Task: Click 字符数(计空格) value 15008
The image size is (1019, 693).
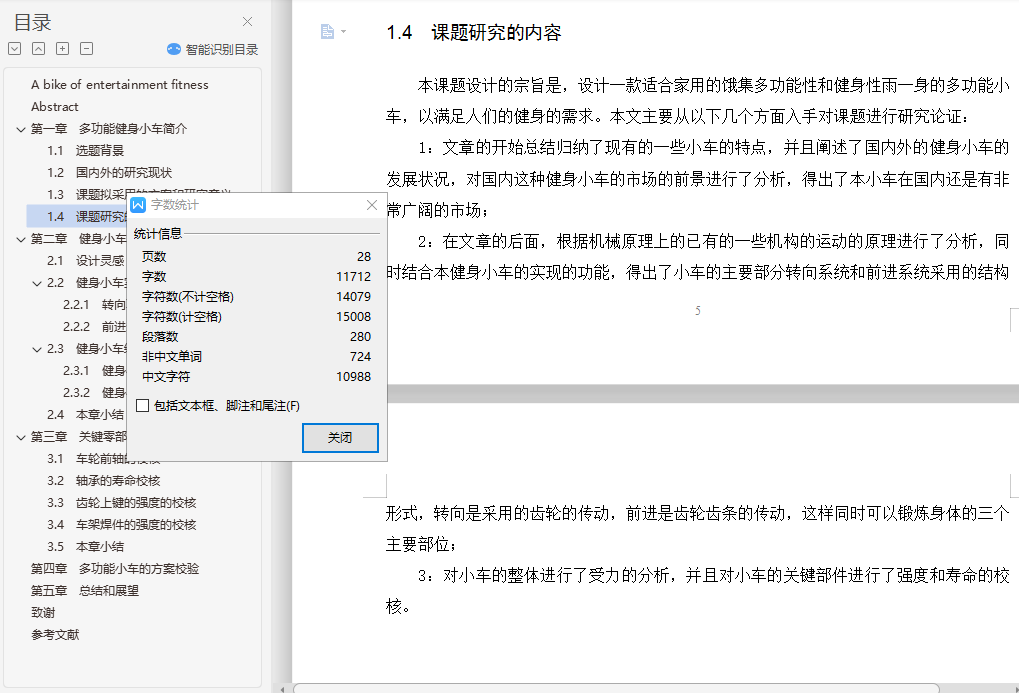Action: pyautogui.click(x=354, y=317)
